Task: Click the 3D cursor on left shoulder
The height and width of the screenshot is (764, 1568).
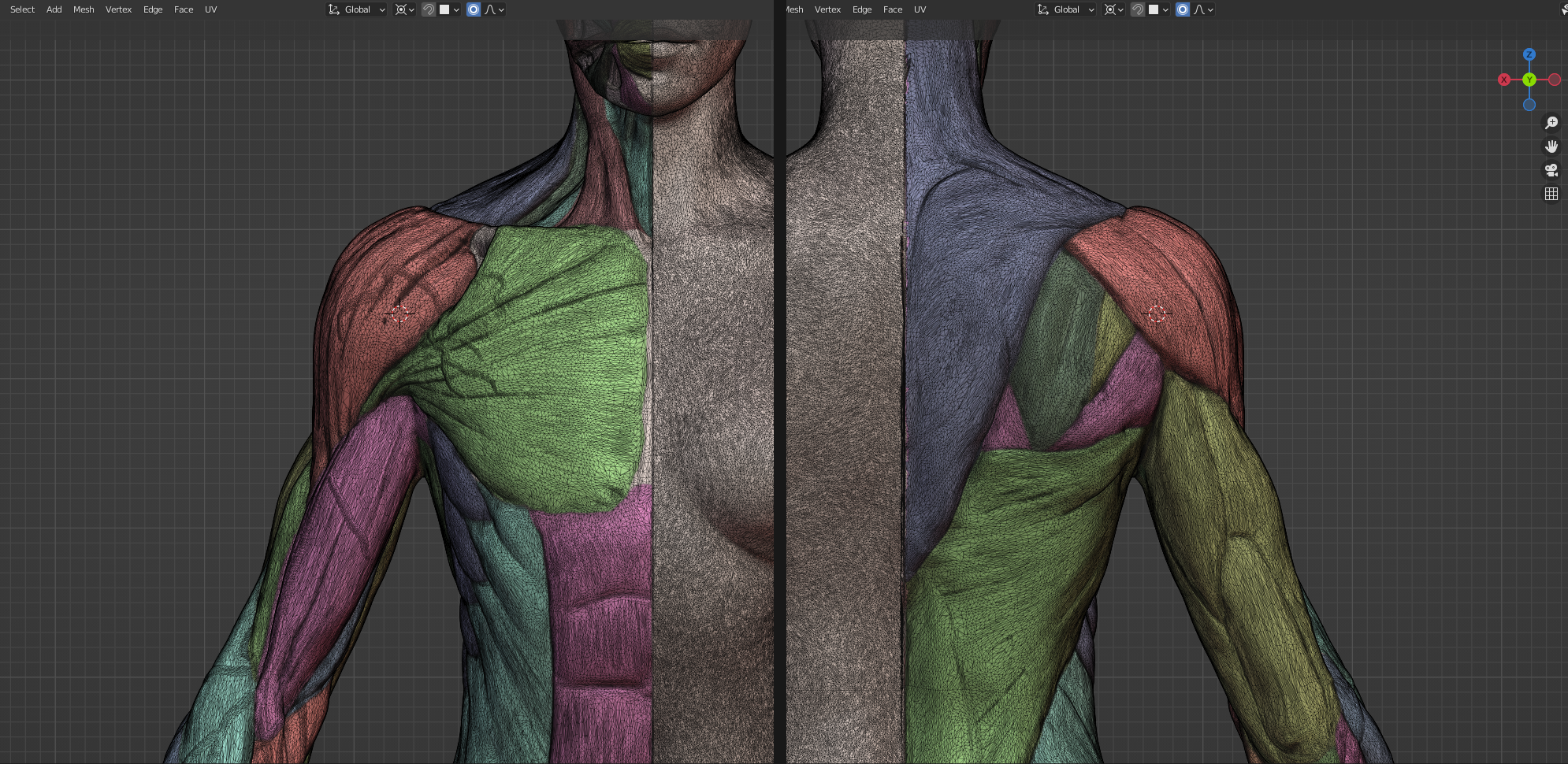Action: 399,313
